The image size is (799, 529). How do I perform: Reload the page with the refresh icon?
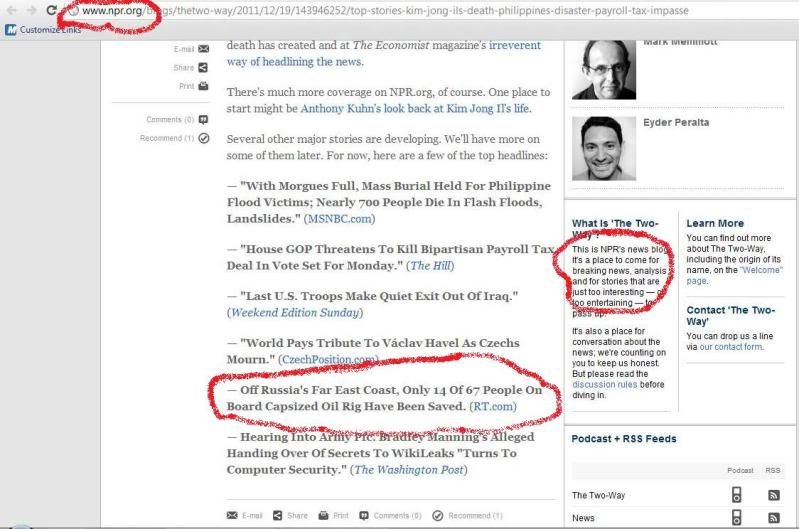(x=51, y=10)
